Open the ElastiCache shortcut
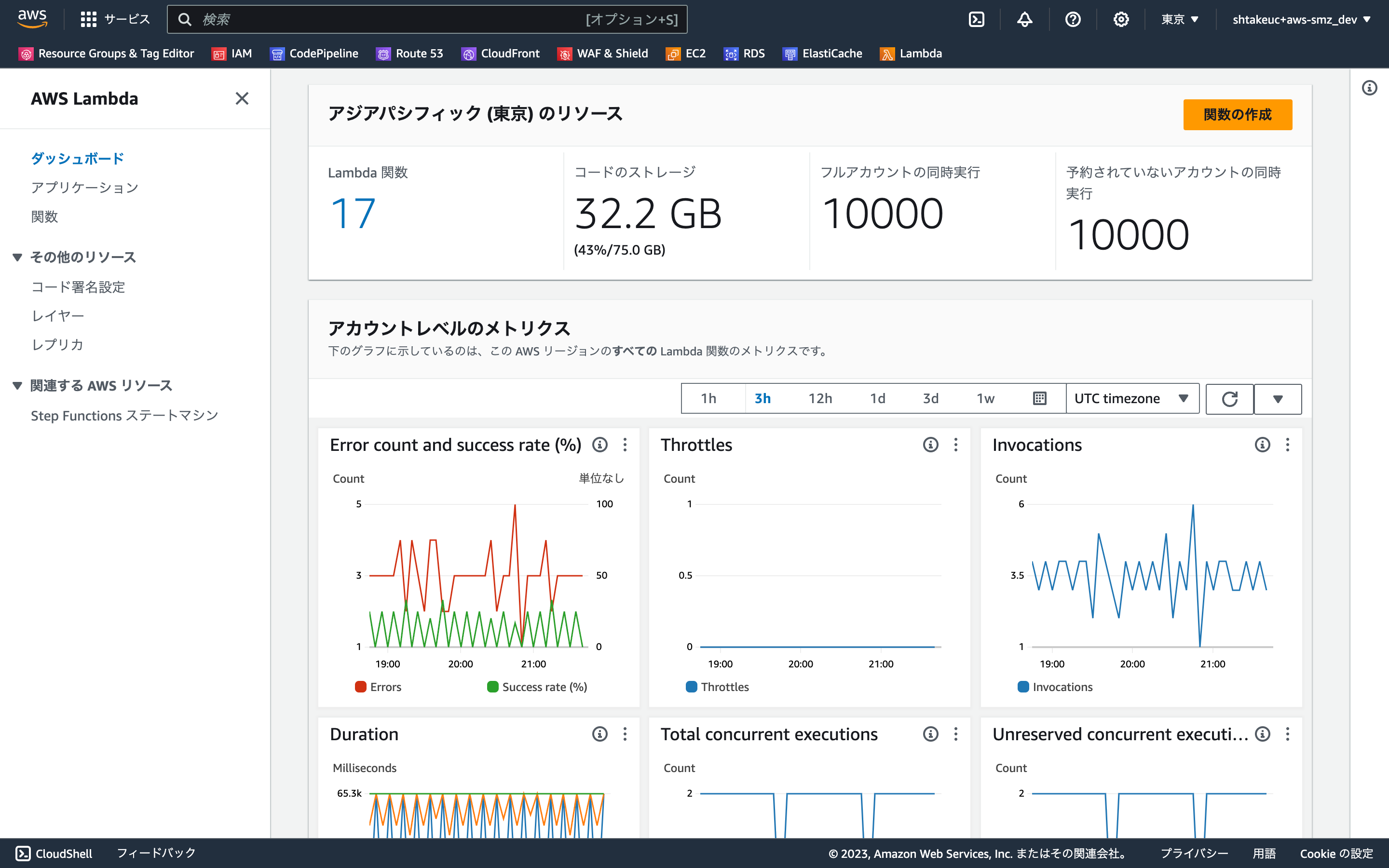This screenshot has width=1389, height=868. [822, 54]
